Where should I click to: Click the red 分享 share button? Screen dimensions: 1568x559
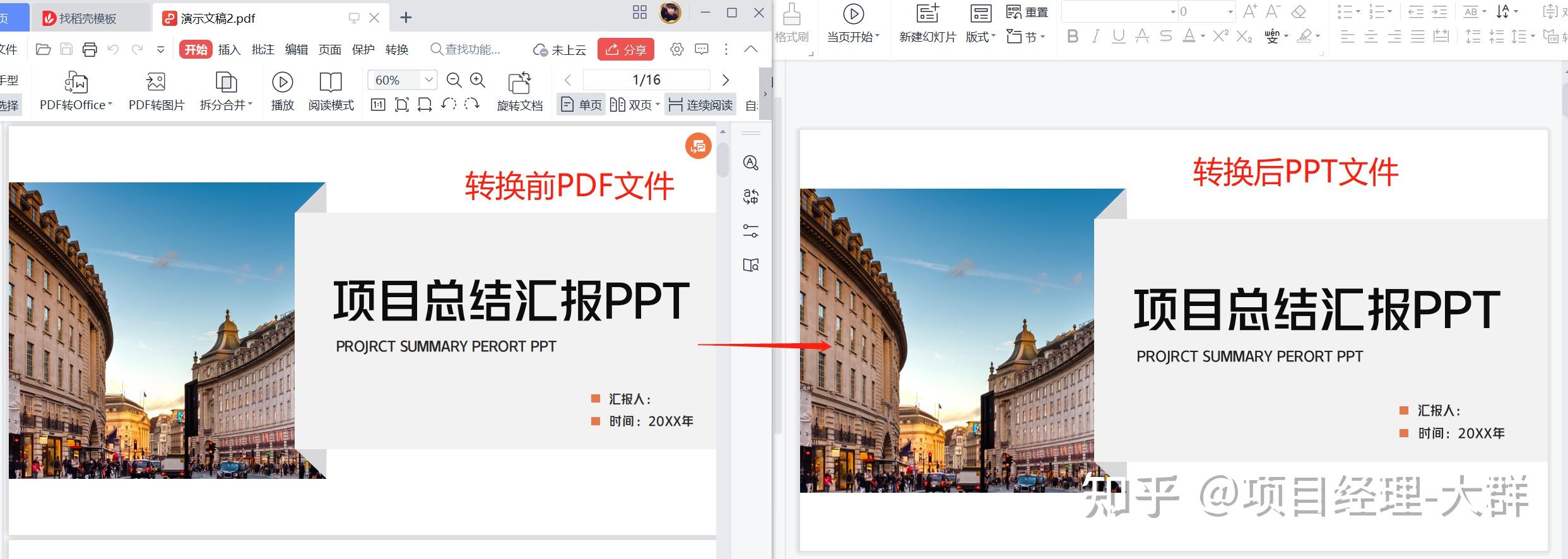(x=625, y=49)
